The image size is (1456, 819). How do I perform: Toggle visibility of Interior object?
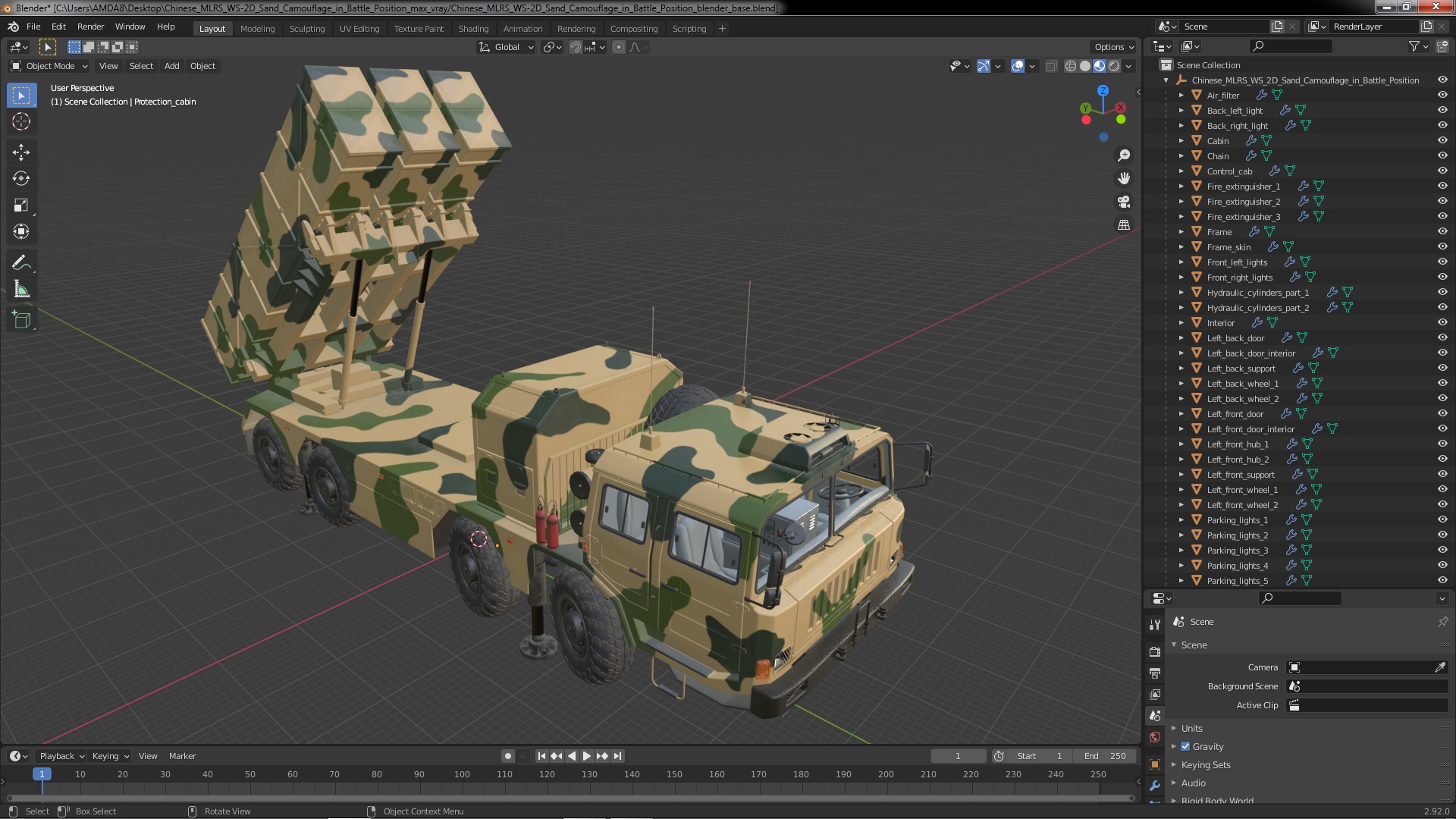(1442, 323)
